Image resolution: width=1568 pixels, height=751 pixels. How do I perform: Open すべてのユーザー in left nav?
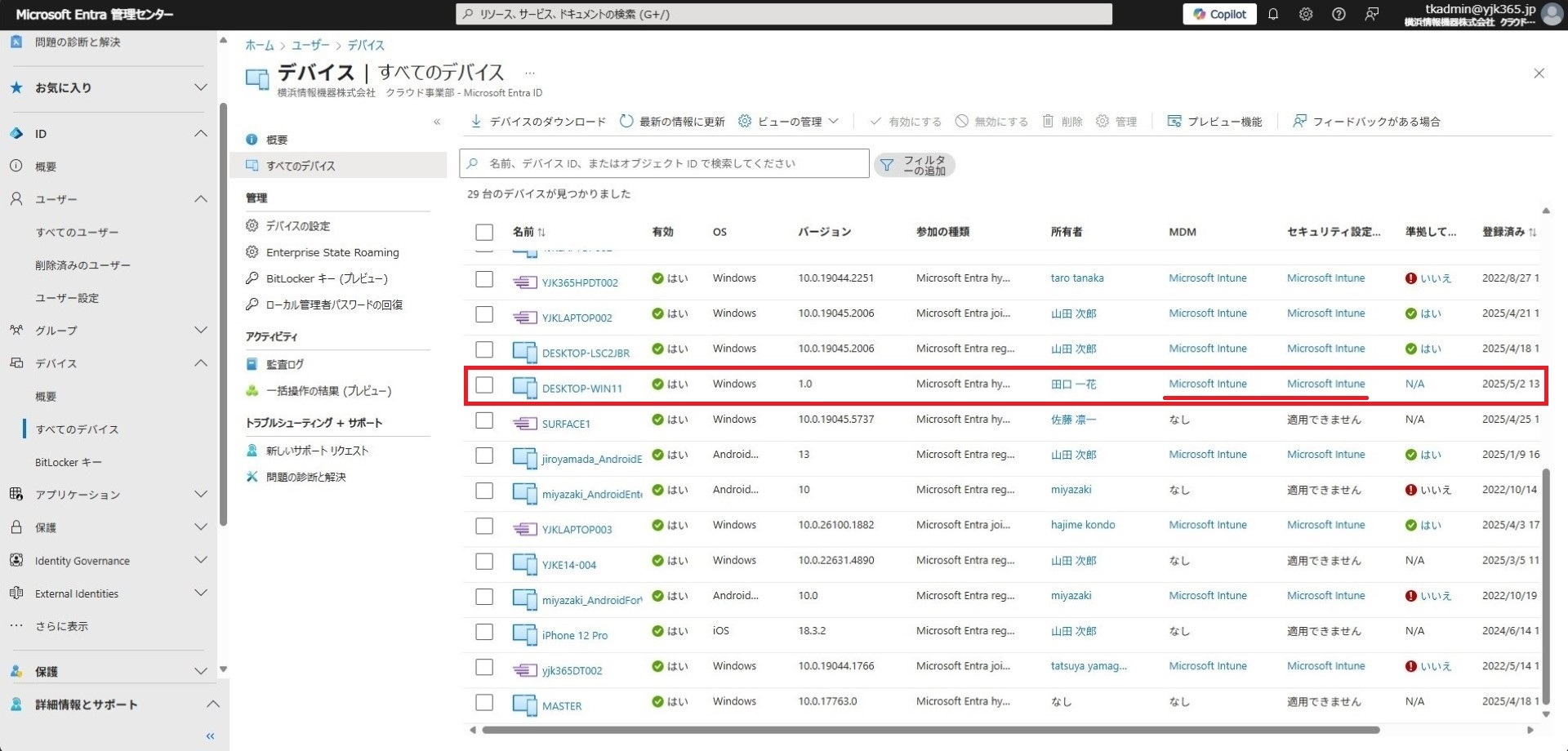click(x=77, y=233)
